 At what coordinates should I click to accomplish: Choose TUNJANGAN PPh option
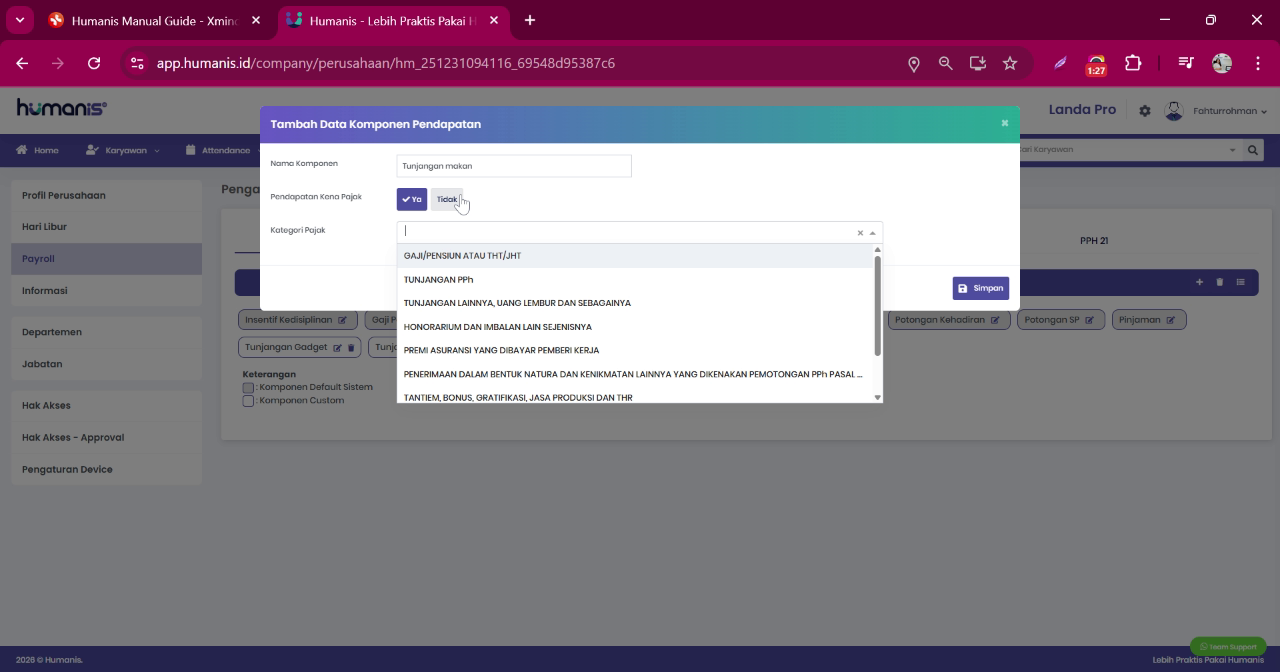(635, 280)
